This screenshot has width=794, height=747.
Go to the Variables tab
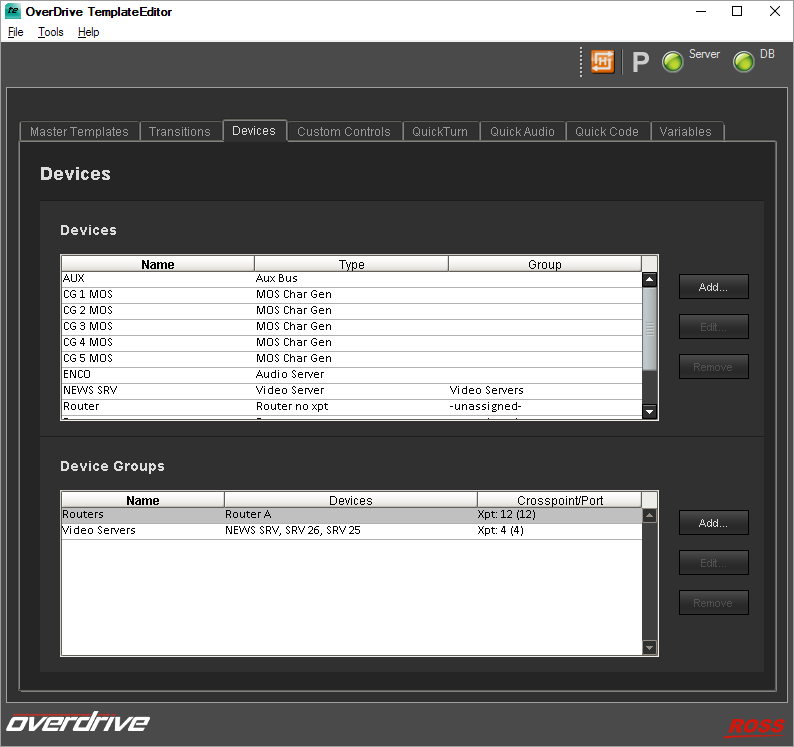pyautogui.click(x=685, y=132)
